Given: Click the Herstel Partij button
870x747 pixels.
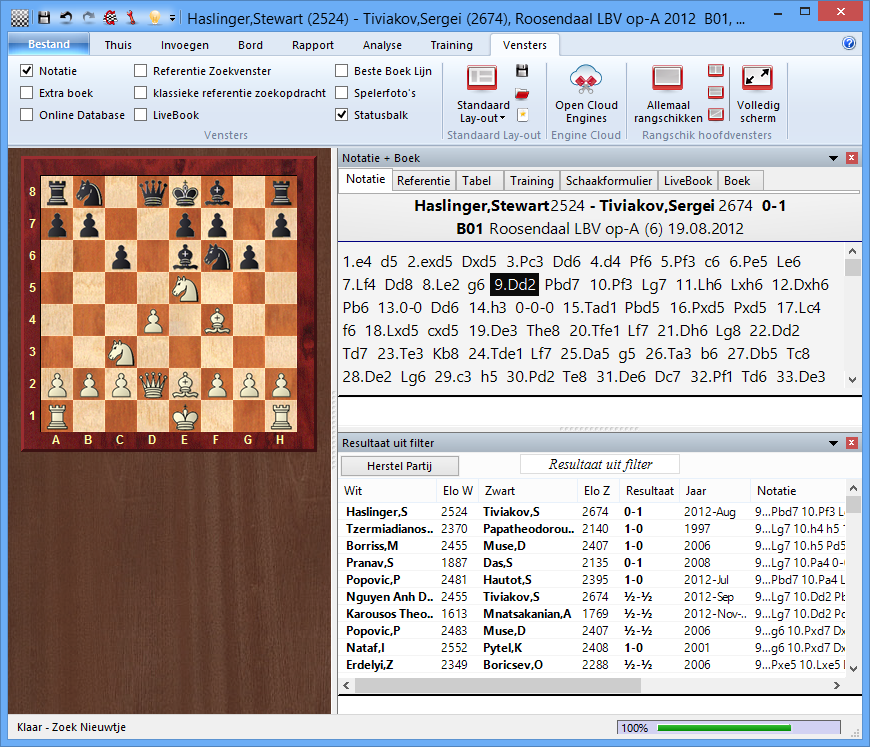Looking at the screenshot, I should pyautogui.click(x=400, y=466).
